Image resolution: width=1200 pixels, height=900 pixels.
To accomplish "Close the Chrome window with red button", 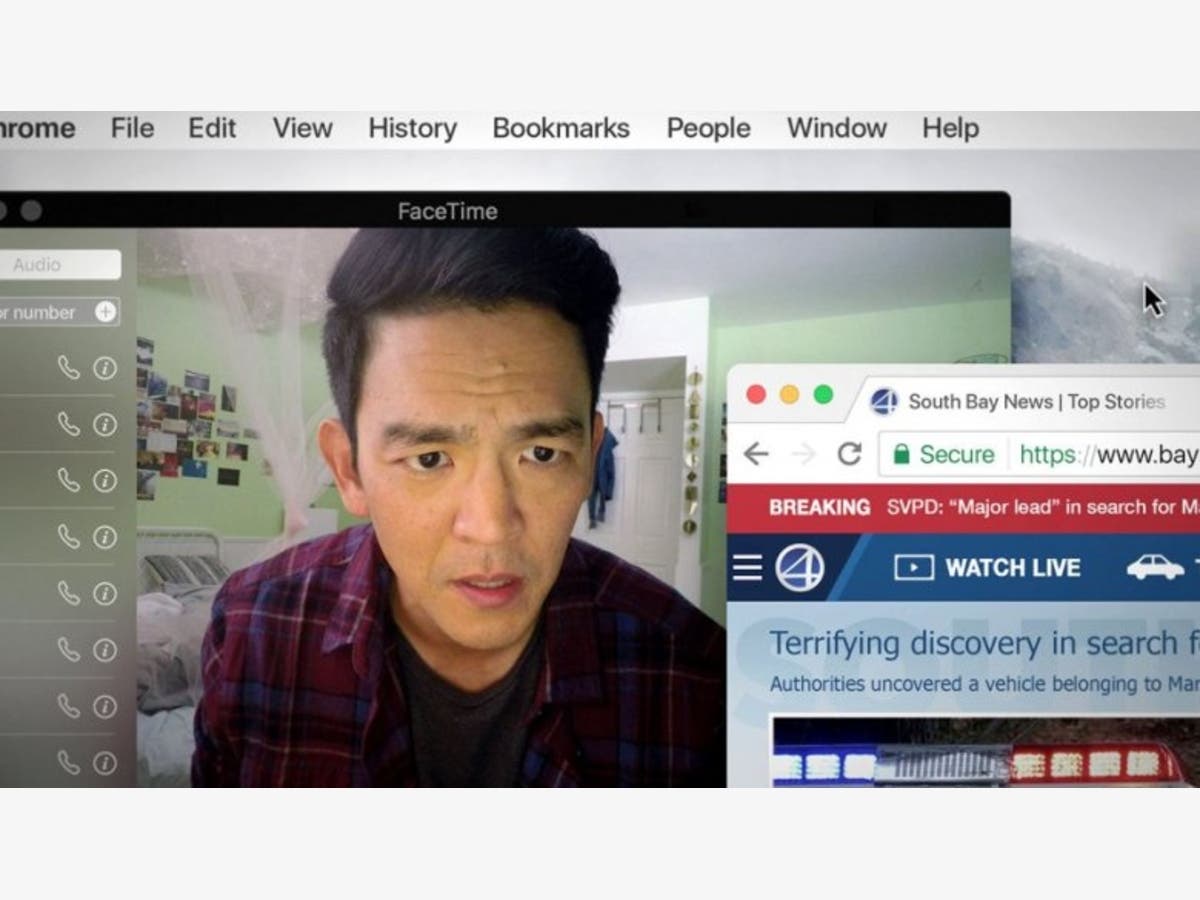I will click(756, 394).
